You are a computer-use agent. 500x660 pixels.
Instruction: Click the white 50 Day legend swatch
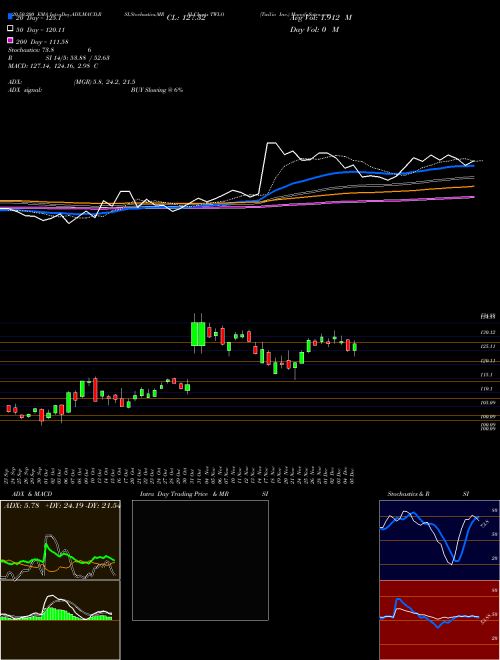pos(10,28)
